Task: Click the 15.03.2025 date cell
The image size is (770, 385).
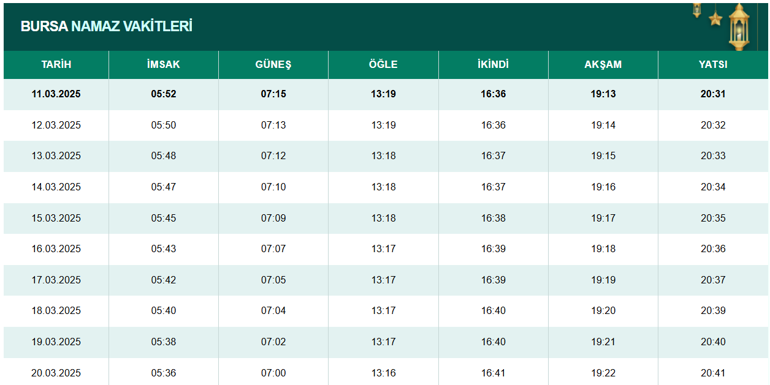Action: [x=56, y=218]
